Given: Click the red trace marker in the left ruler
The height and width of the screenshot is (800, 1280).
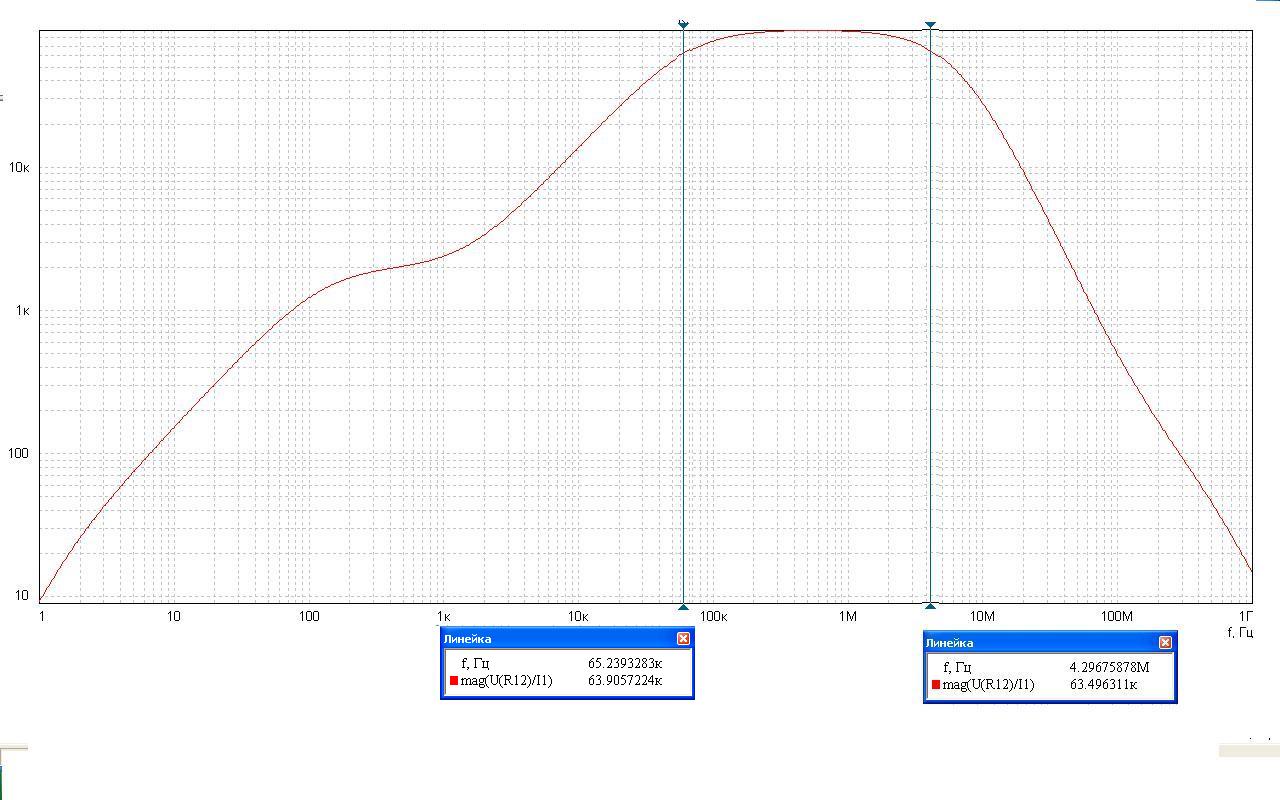Looking at the screenshot, I should coord(454,681).
